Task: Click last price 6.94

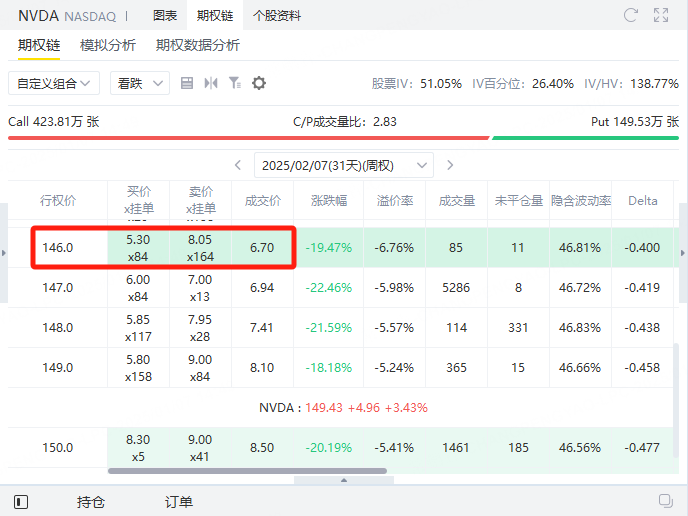Action: [x=262, y=288]
